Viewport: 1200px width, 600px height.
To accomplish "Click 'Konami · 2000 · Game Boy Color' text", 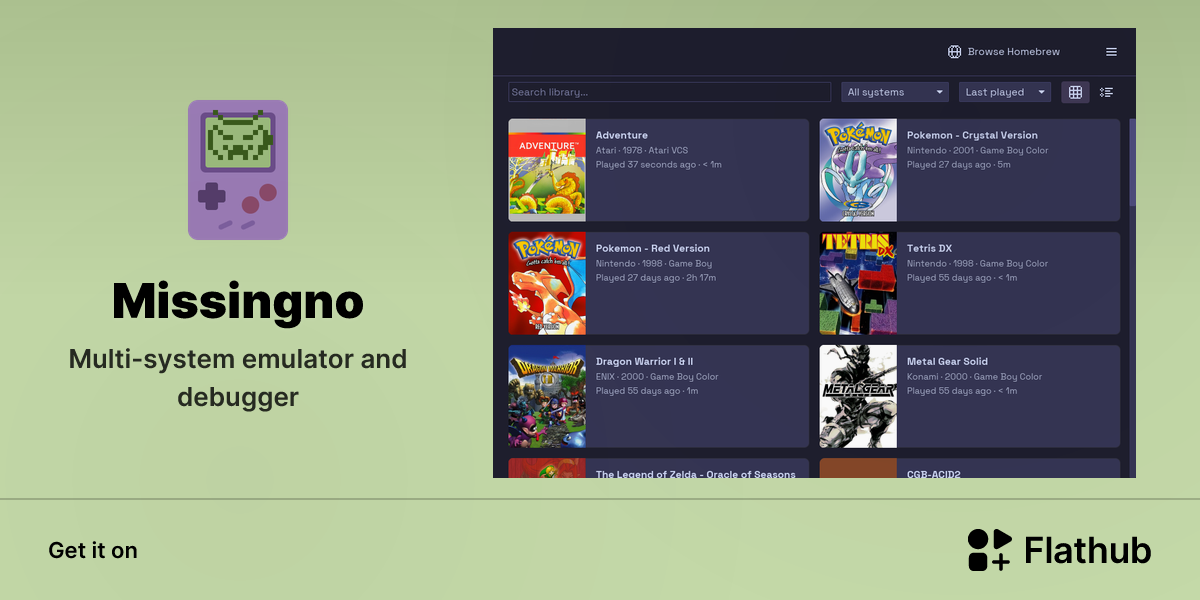I will pyautogui.click(x=975, y=376).
